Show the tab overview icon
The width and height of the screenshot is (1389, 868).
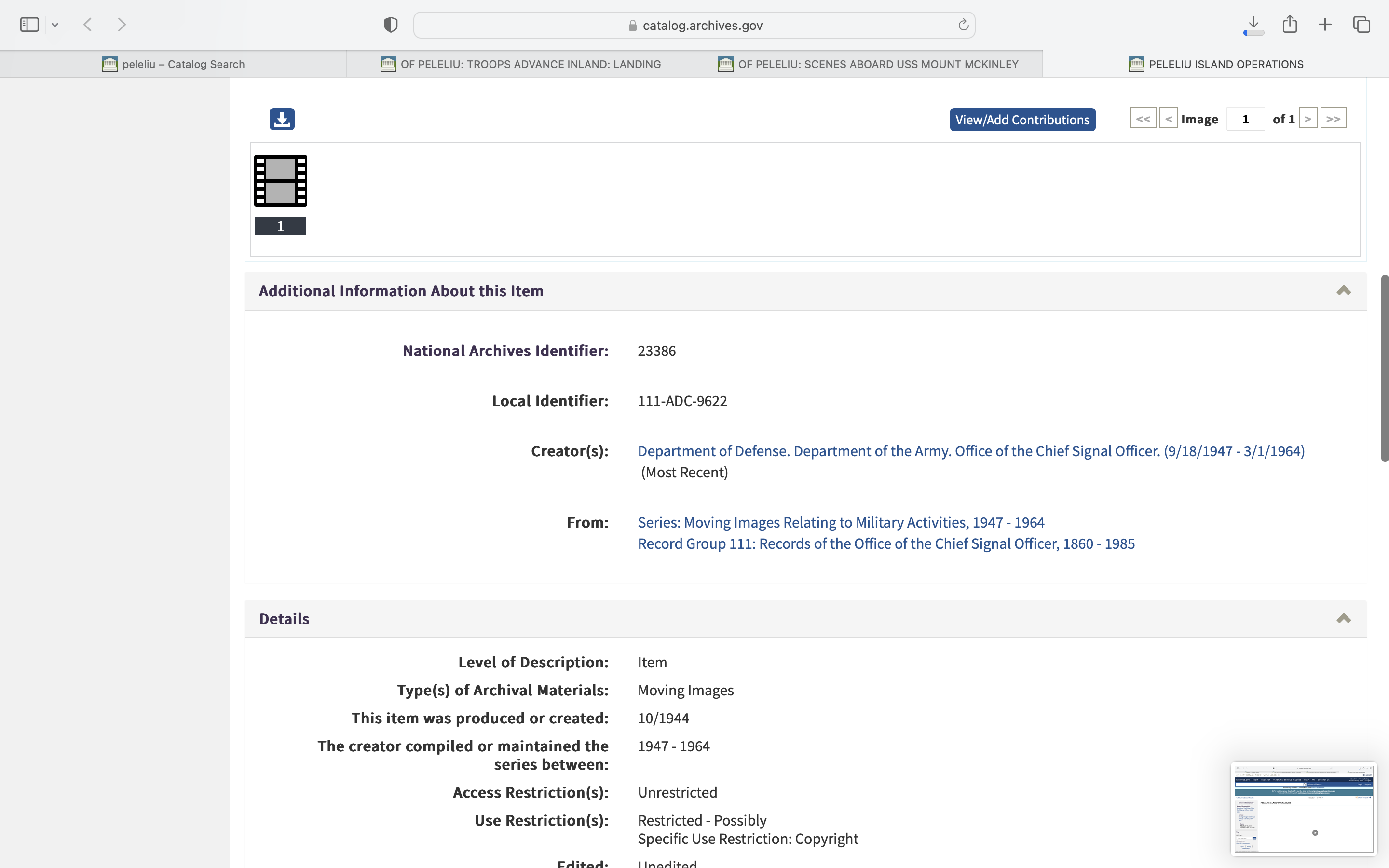(1362, 25)
